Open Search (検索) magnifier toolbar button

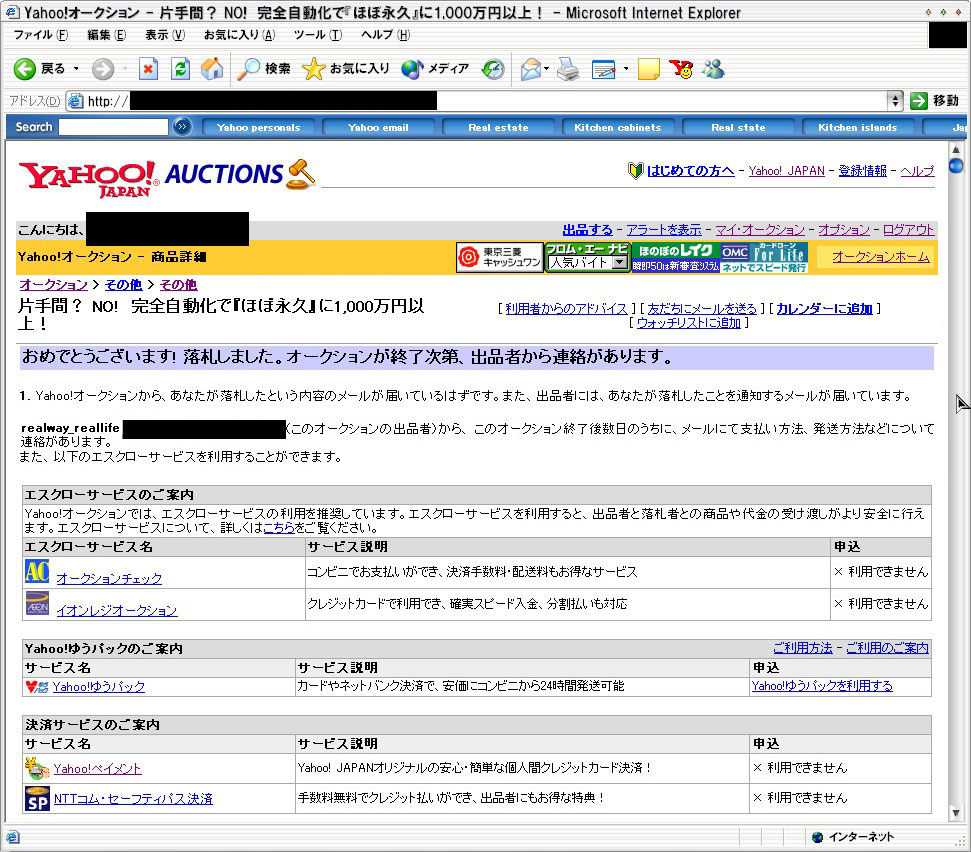point(264,69)
